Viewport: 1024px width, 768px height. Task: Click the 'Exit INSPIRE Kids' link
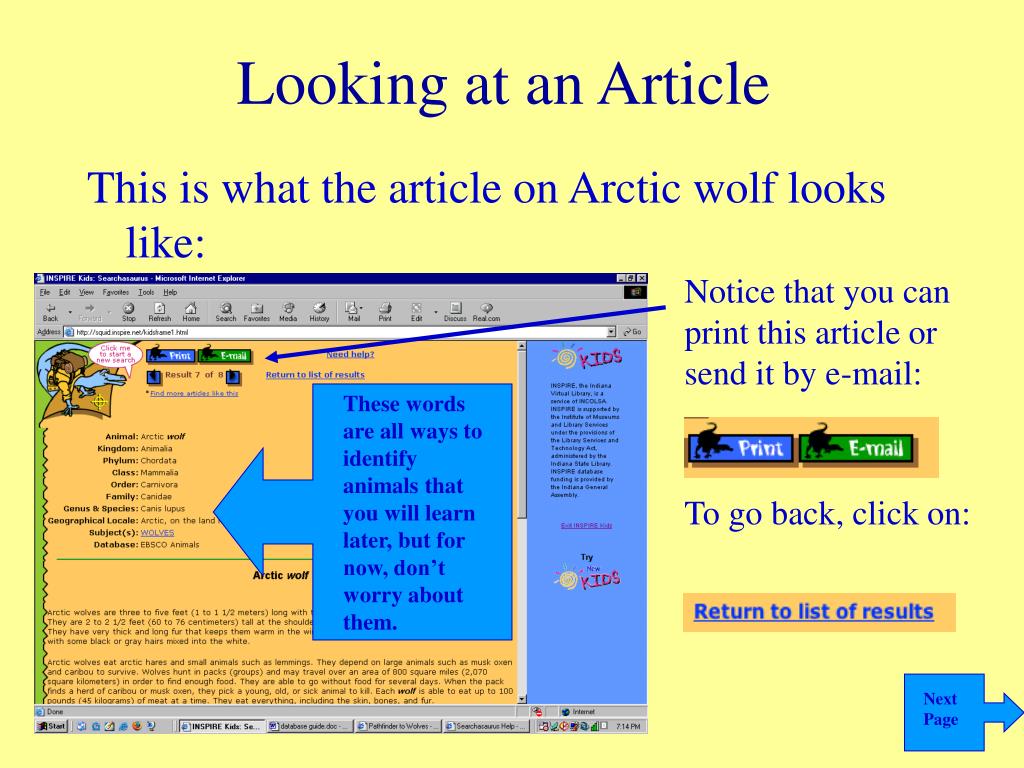pyautogui.click(x=586, y=525)
